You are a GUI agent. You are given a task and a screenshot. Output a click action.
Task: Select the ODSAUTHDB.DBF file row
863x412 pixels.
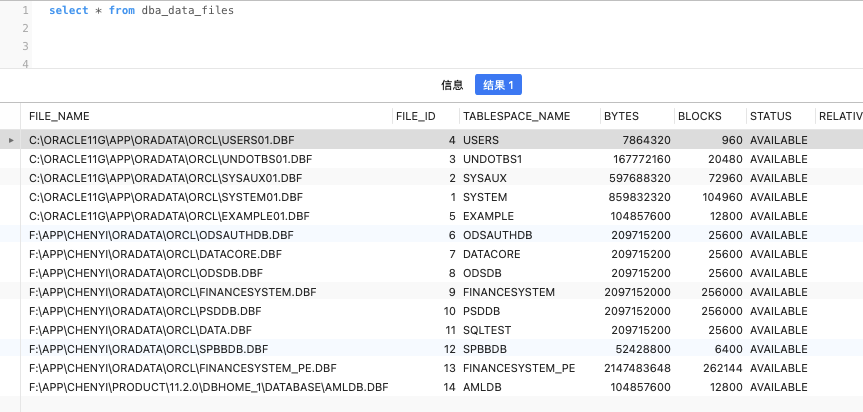point(161,235)
